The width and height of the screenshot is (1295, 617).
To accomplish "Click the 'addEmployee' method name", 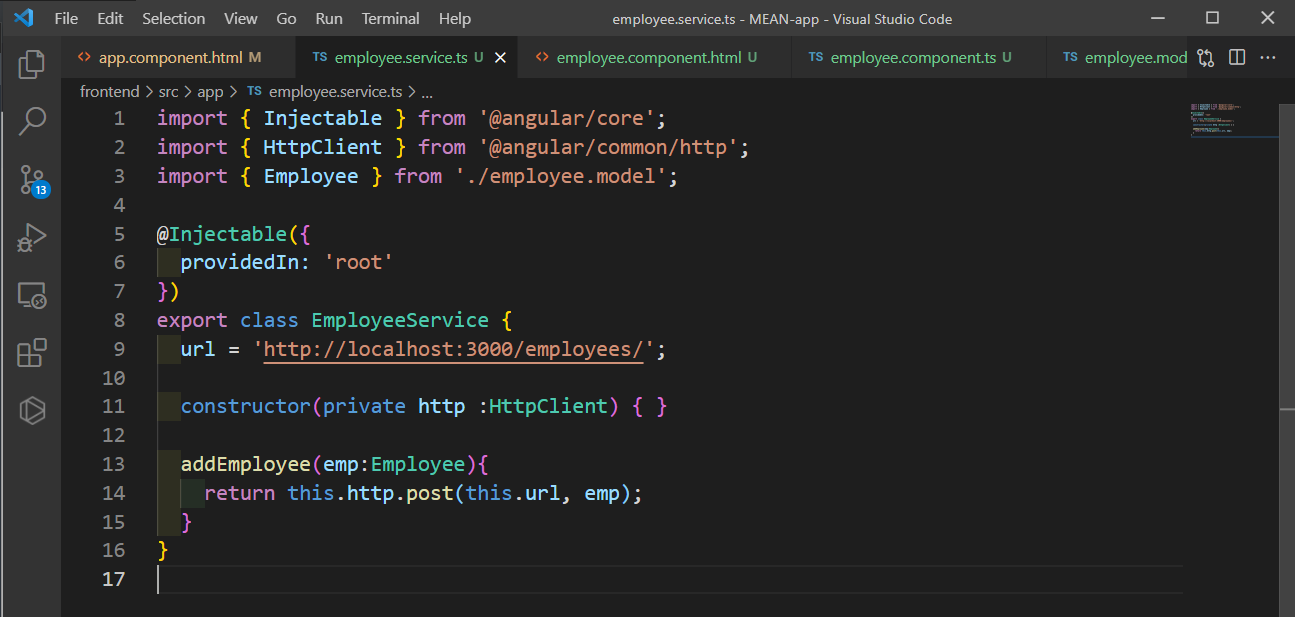I will click(246, 464).
